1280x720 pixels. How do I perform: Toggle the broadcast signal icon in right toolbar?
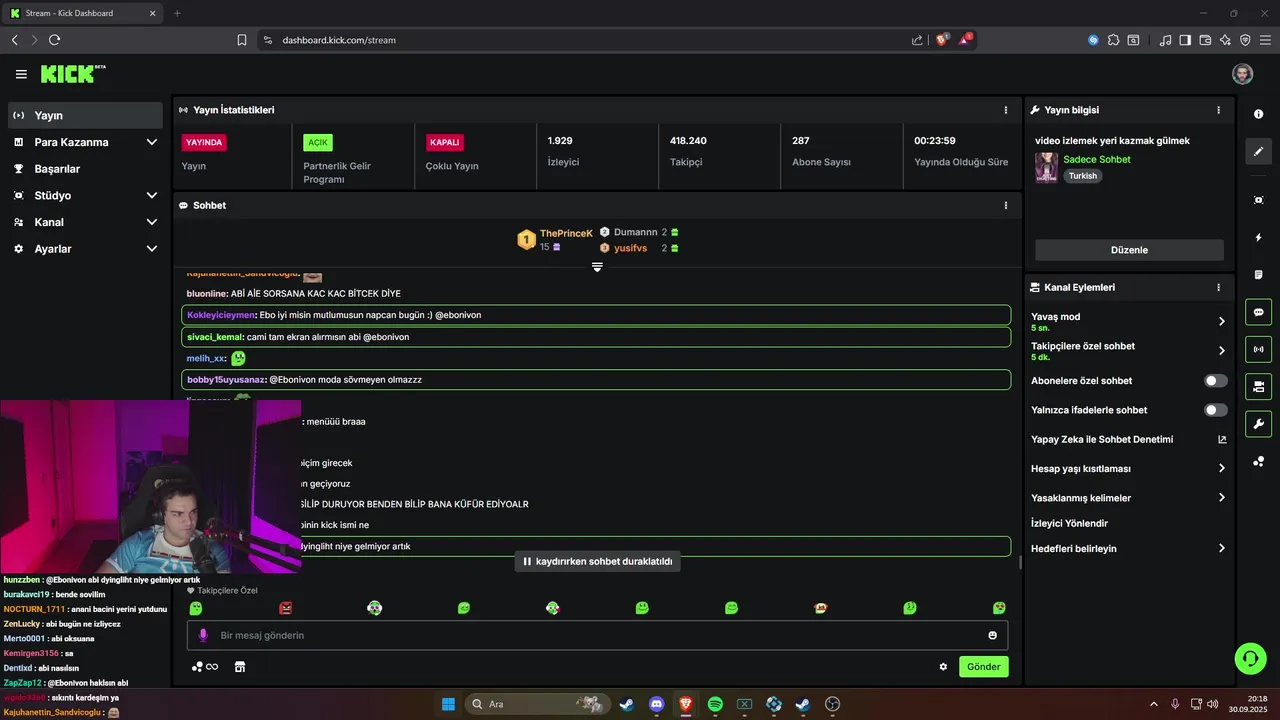pyautogui.click(x=1258, y=349)
